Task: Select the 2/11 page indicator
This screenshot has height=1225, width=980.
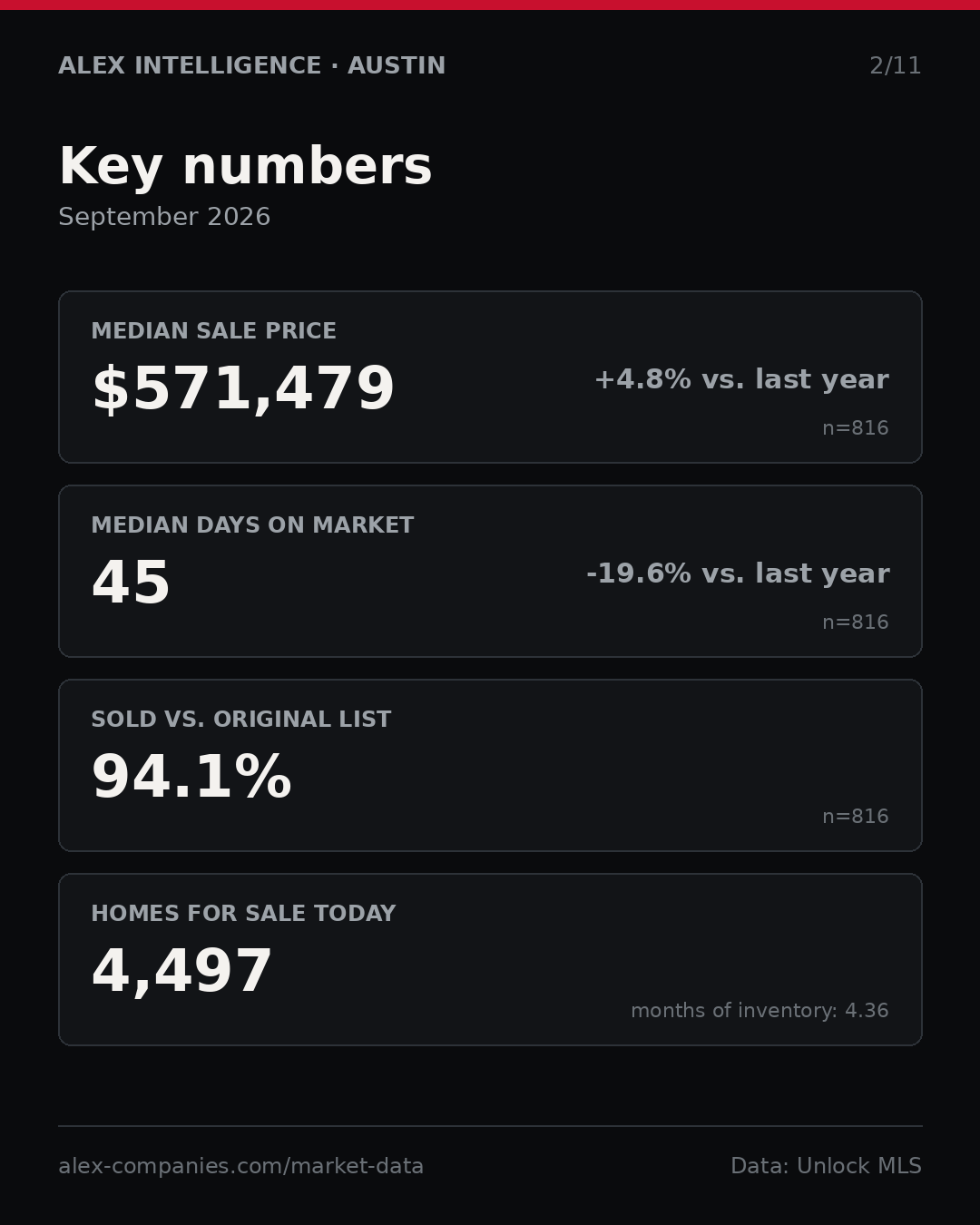Action: tap(895, 66)
